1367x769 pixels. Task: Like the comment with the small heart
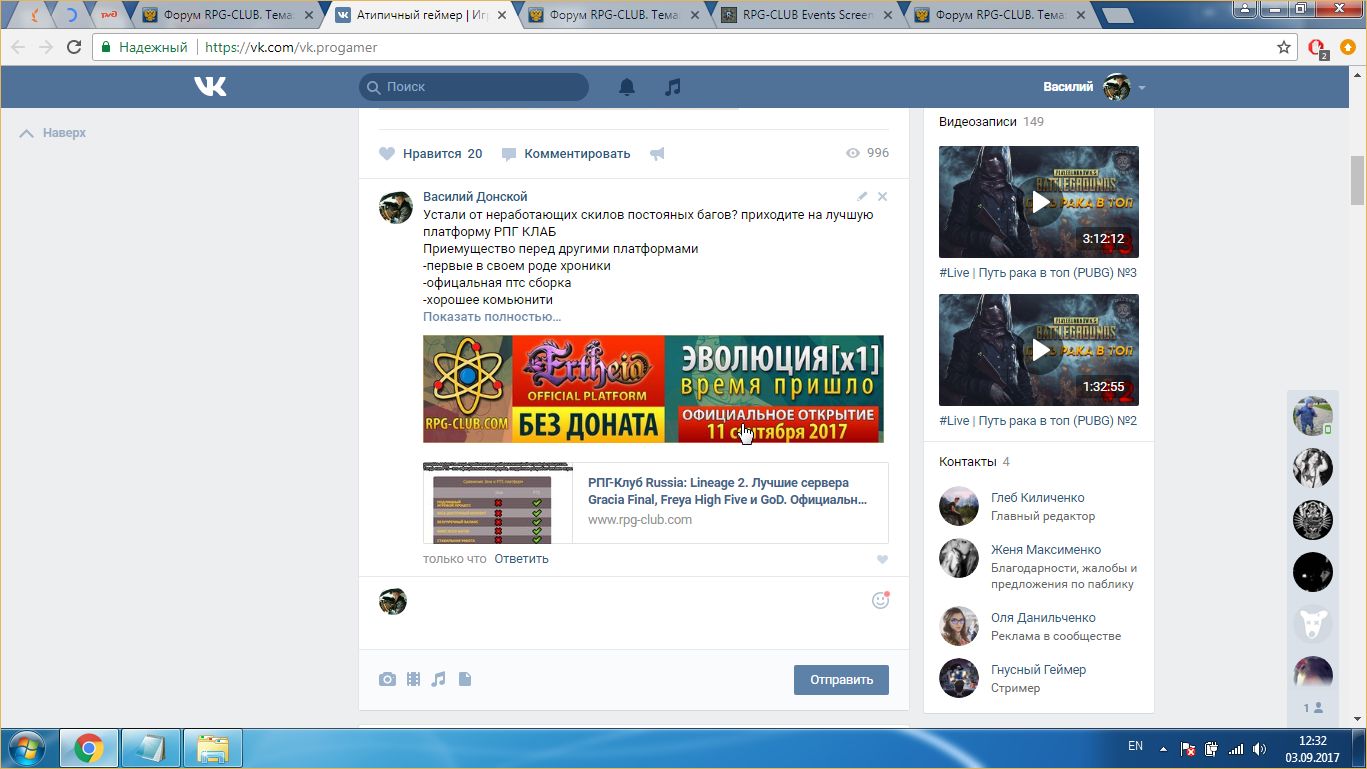click(881, 560)
